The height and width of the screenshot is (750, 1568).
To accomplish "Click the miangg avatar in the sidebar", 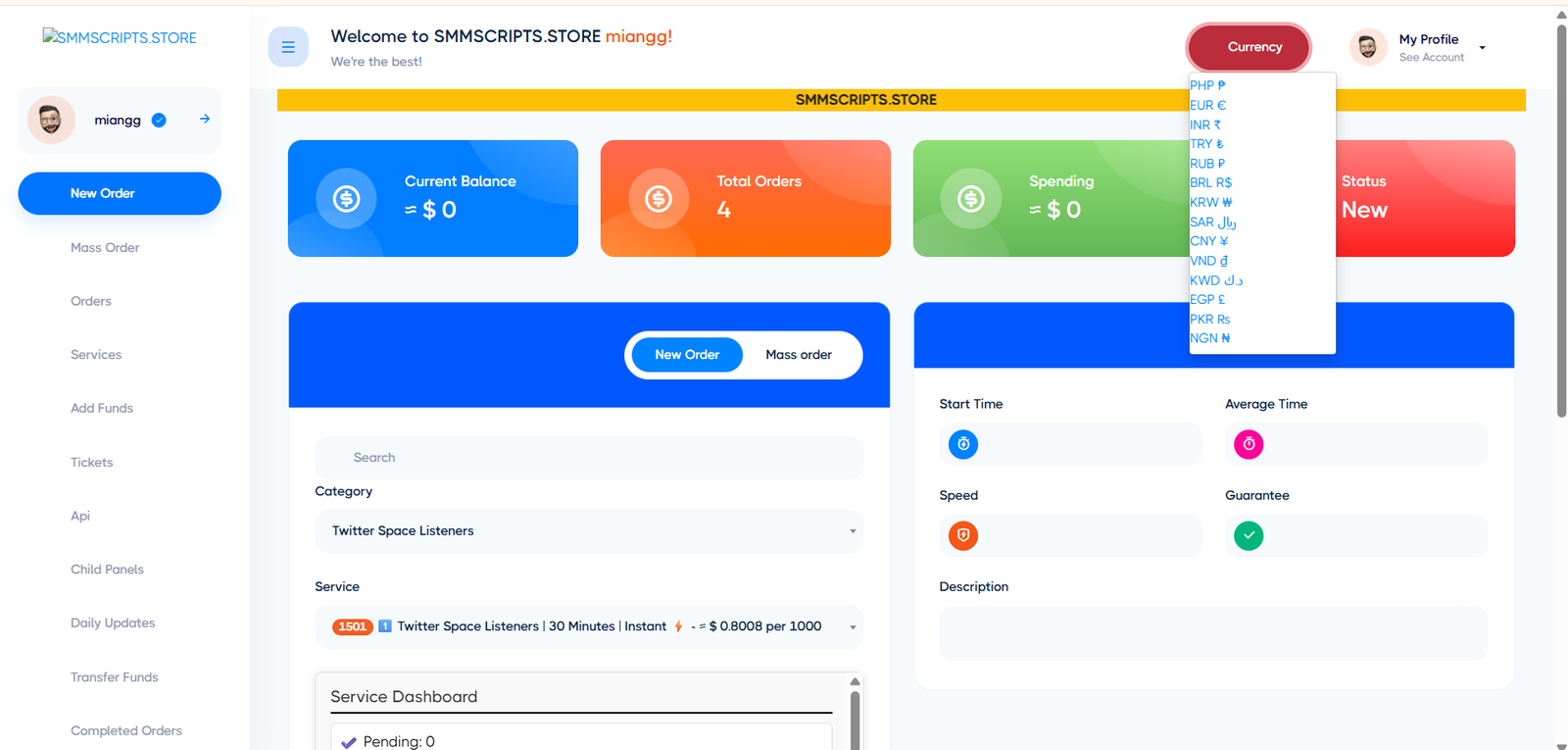I will click(51, 120).
